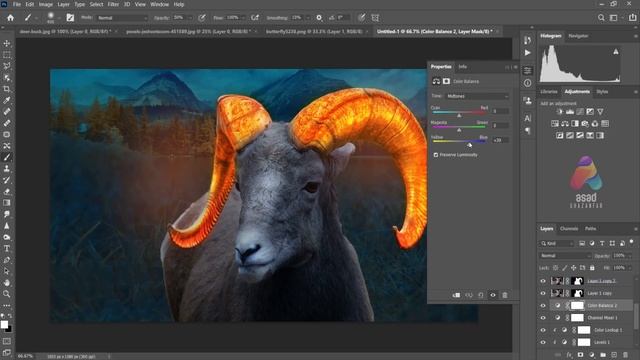Go to the Home screen icon
This screenshot has height=360, width=640.
point(10,18)
